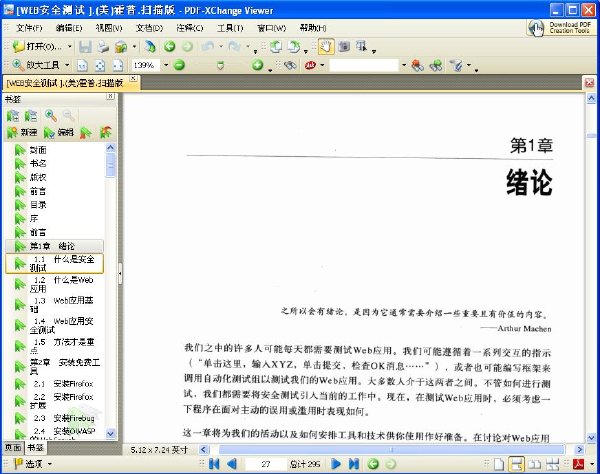The image size is (600, 474).
Task: Select the 第1章 绪论 bookmark
Action: pyautogui.click(x=52, y=246)
